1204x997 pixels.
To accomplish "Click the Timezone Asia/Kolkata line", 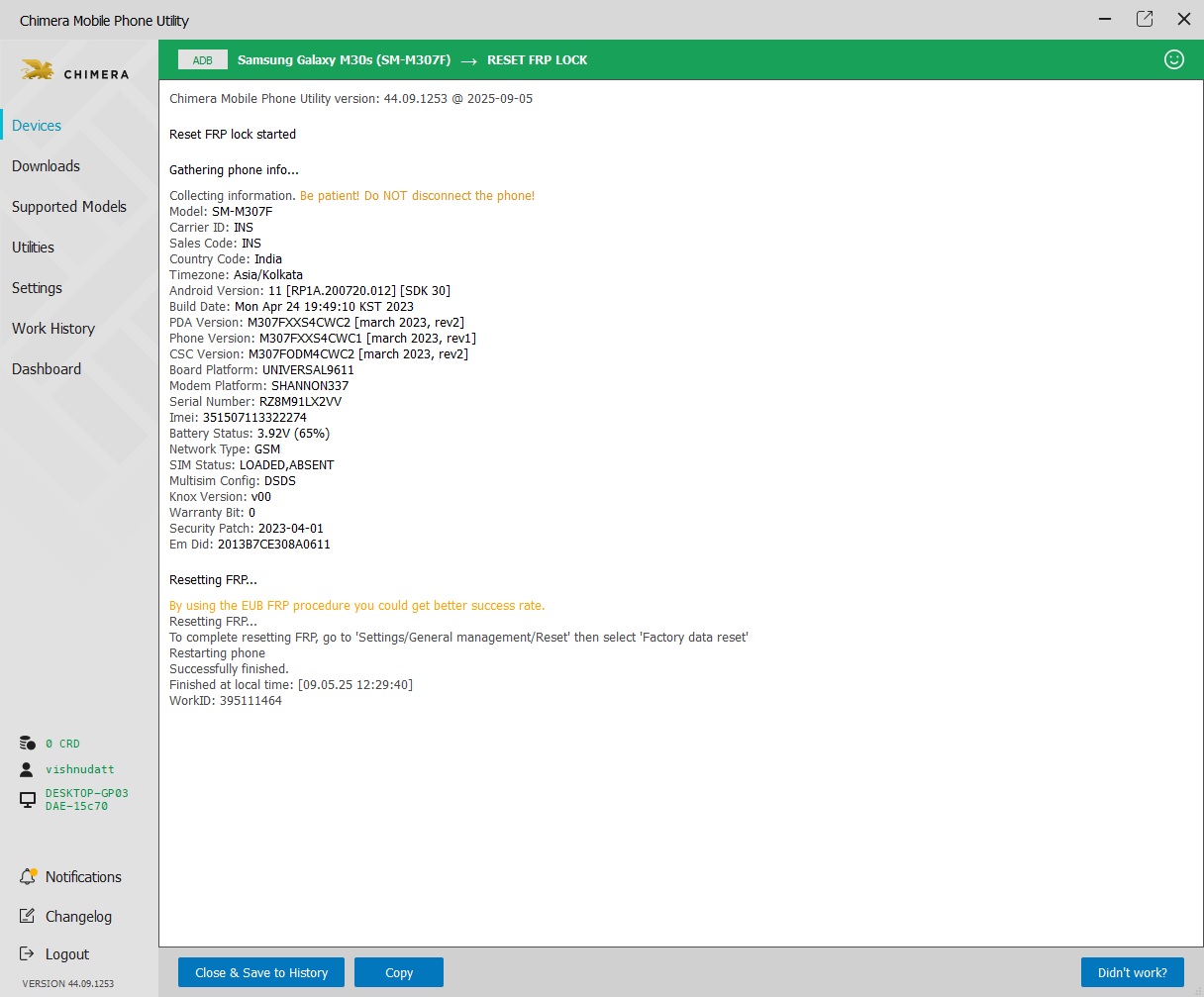I will coord(236,275).
